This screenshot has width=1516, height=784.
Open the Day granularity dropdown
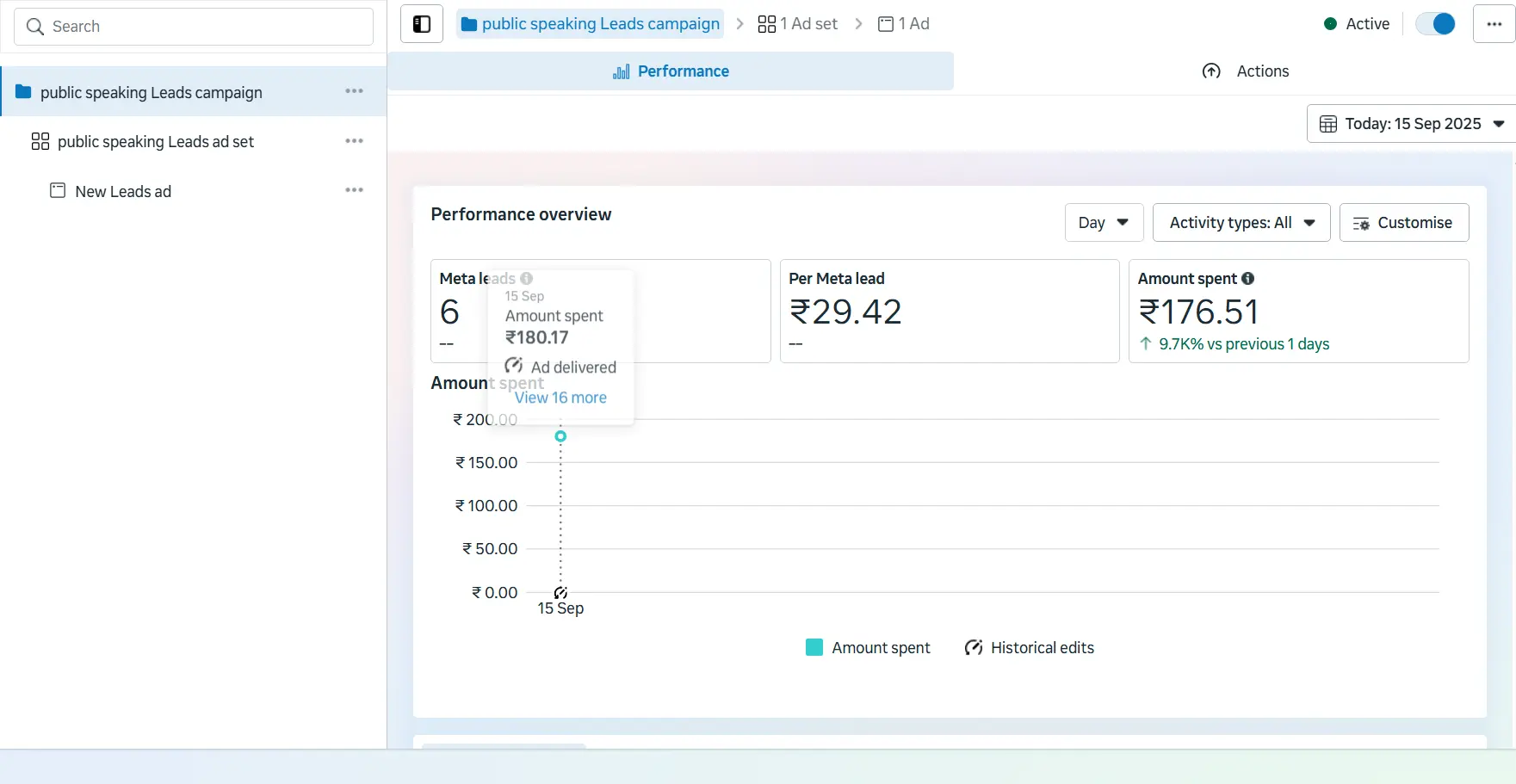[1104, 223]
